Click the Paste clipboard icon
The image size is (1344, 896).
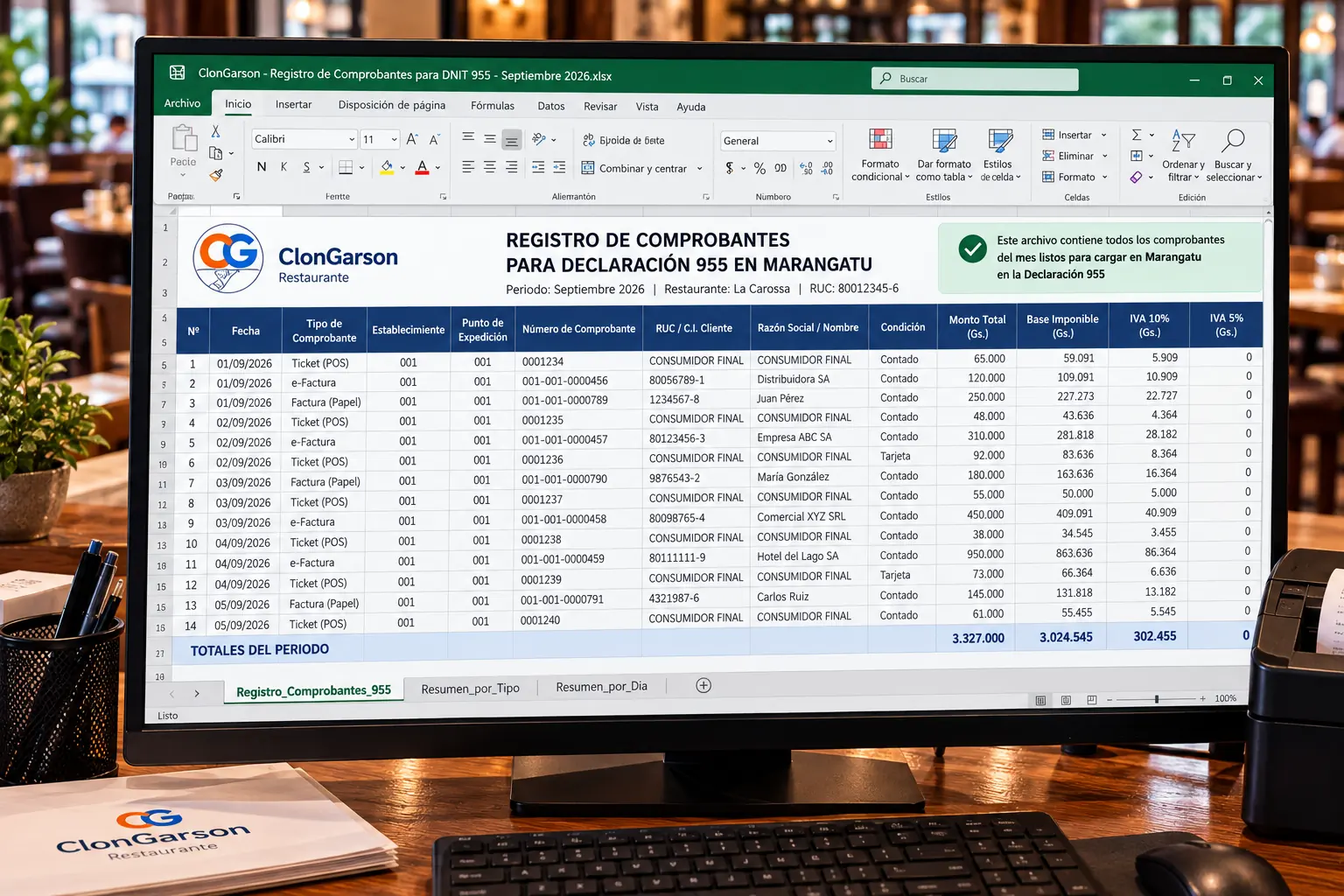pos(184,138)
